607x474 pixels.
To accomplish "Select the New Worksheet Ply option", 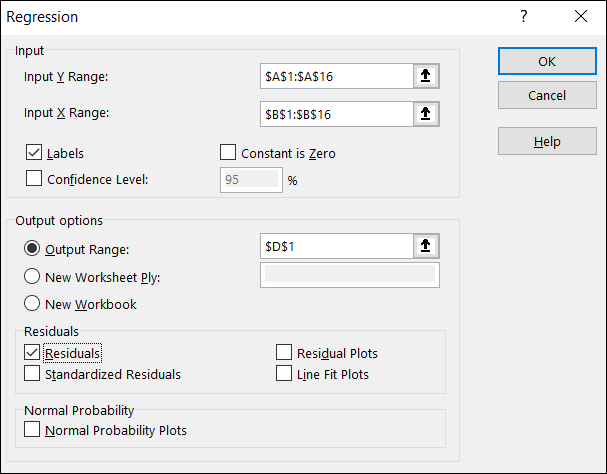I will [32, 277].
